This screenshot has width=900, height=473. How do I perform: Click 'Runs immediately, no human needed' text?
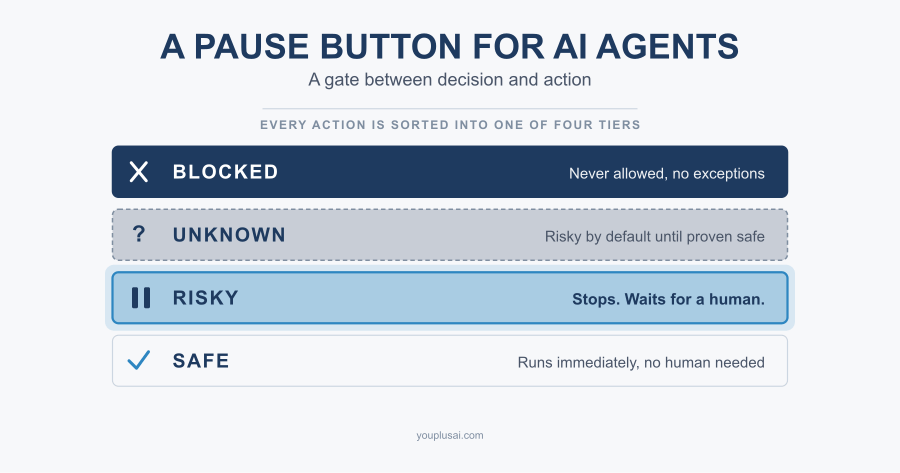[x=641, y=362]
